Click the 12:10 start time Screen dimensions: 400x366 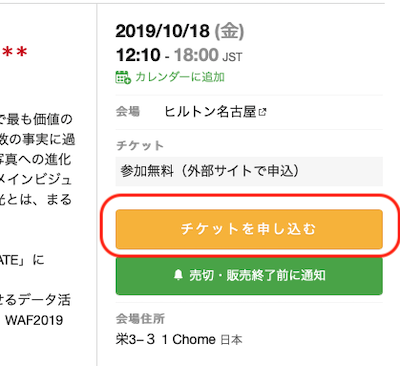click(x=138, y=55)
